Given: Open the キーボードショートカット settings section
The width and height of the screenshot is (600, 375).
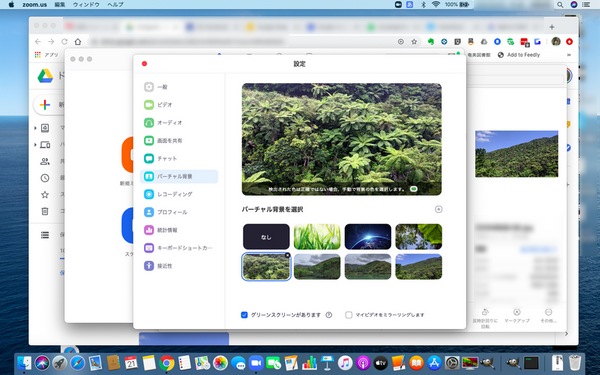Looking at the screenshot, I should 179,248.
